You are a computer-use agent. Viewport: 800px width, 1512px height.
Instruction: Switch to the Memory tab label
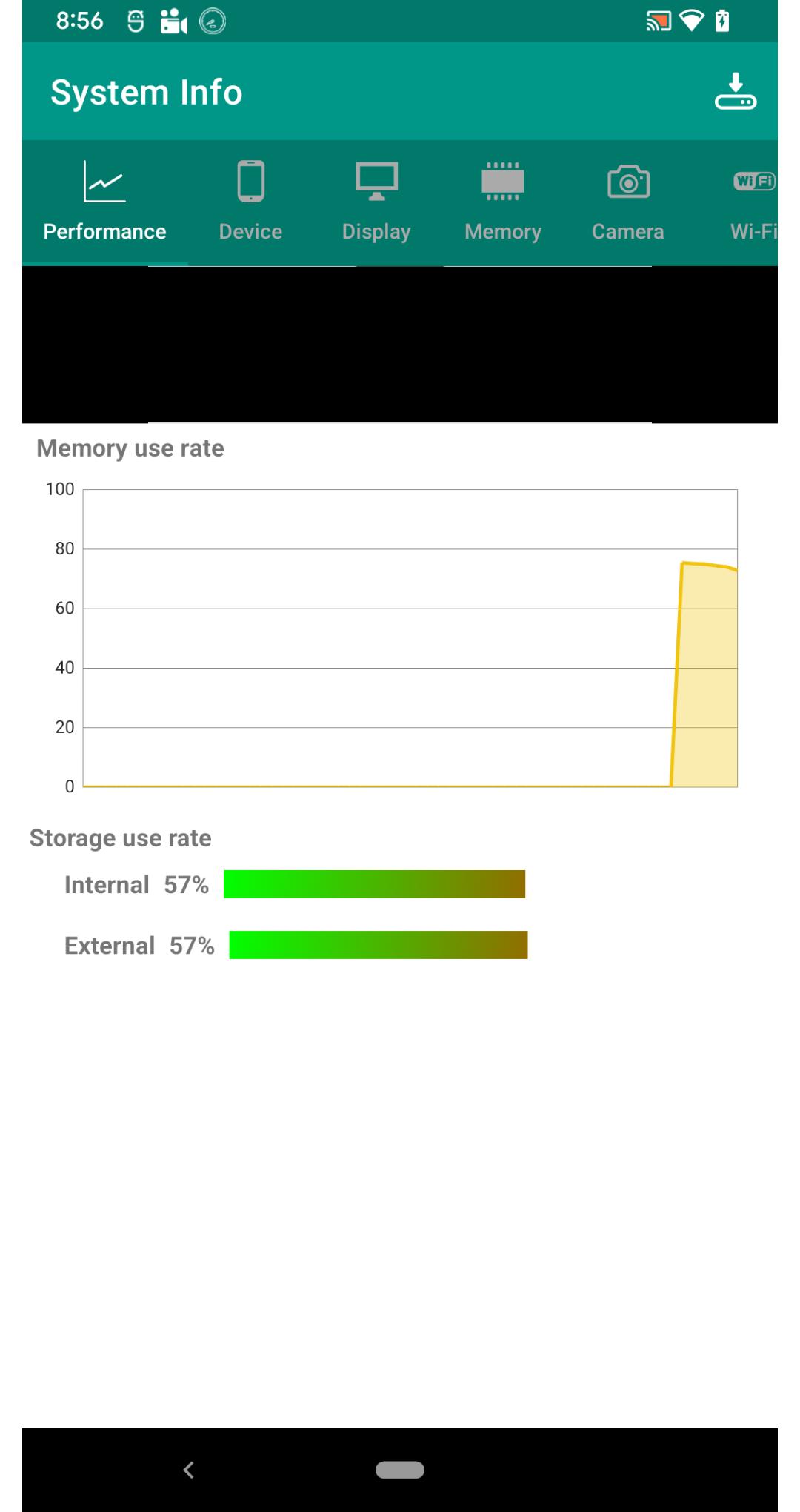[503, 232]
